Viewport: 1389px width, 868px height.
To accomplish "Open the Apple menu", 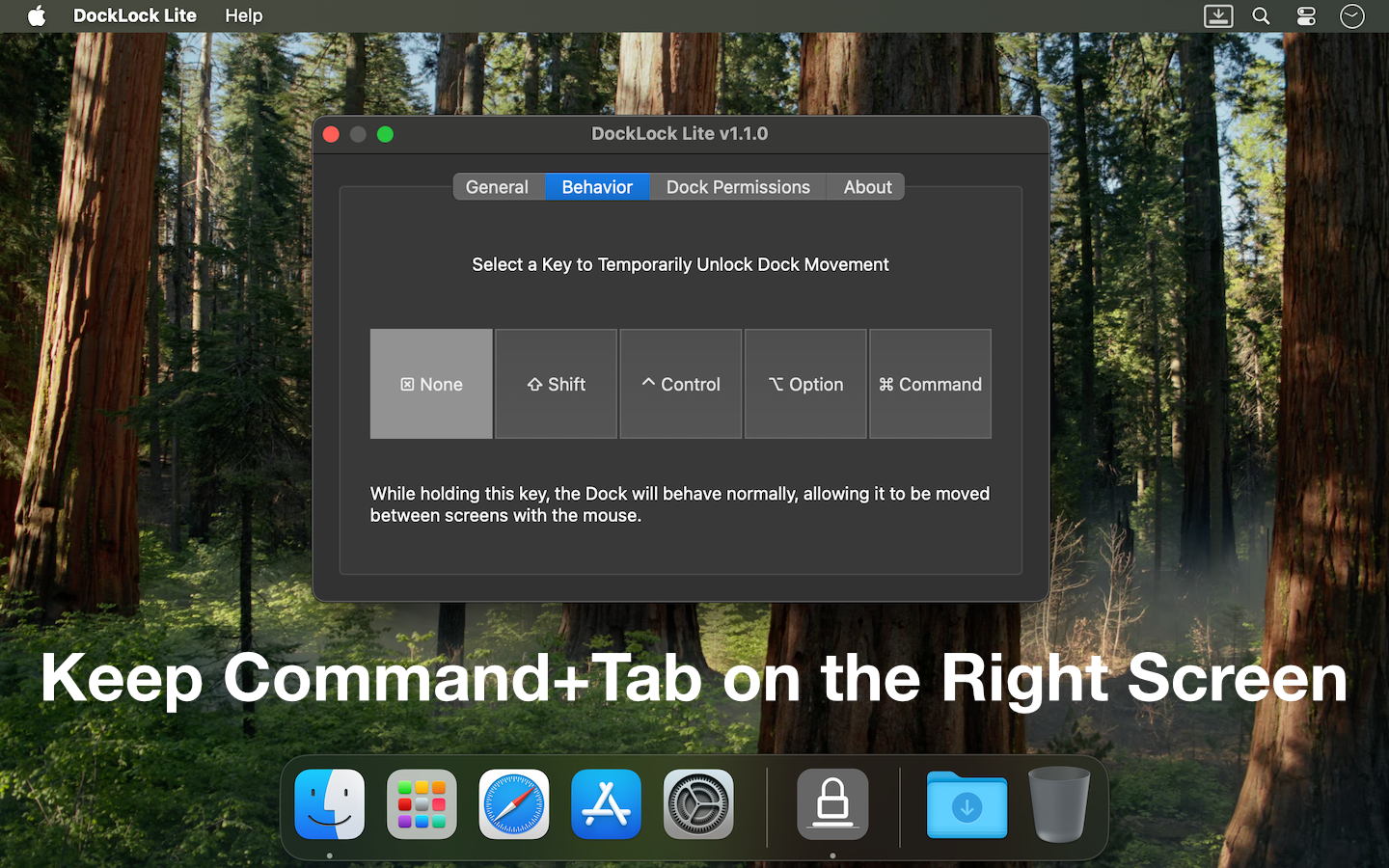I will [x=37, y=15].
